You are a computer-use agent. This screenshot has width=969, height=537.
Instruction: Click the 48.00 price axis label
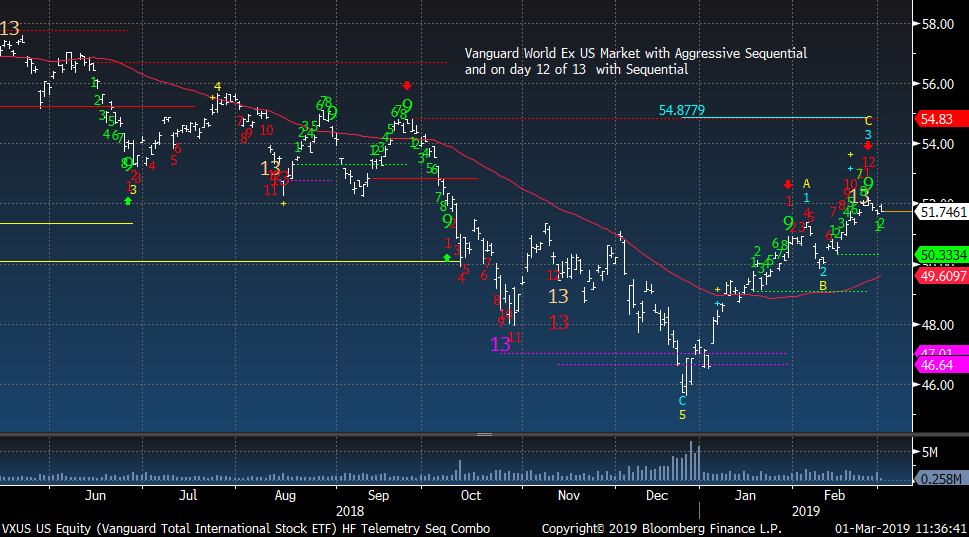click(x=937, y=325)
